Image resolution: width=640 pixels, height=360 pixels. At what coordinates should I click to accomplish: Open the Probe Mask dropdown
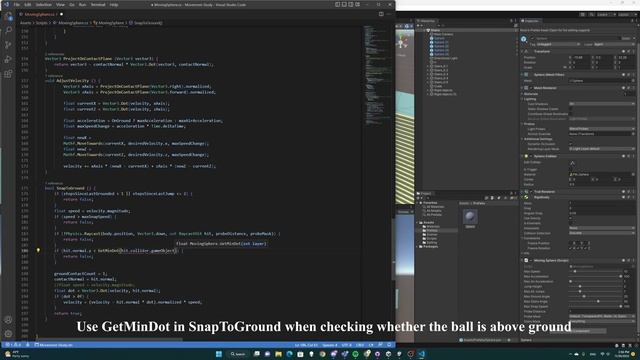pyautogui.click(x=601, y=316)
